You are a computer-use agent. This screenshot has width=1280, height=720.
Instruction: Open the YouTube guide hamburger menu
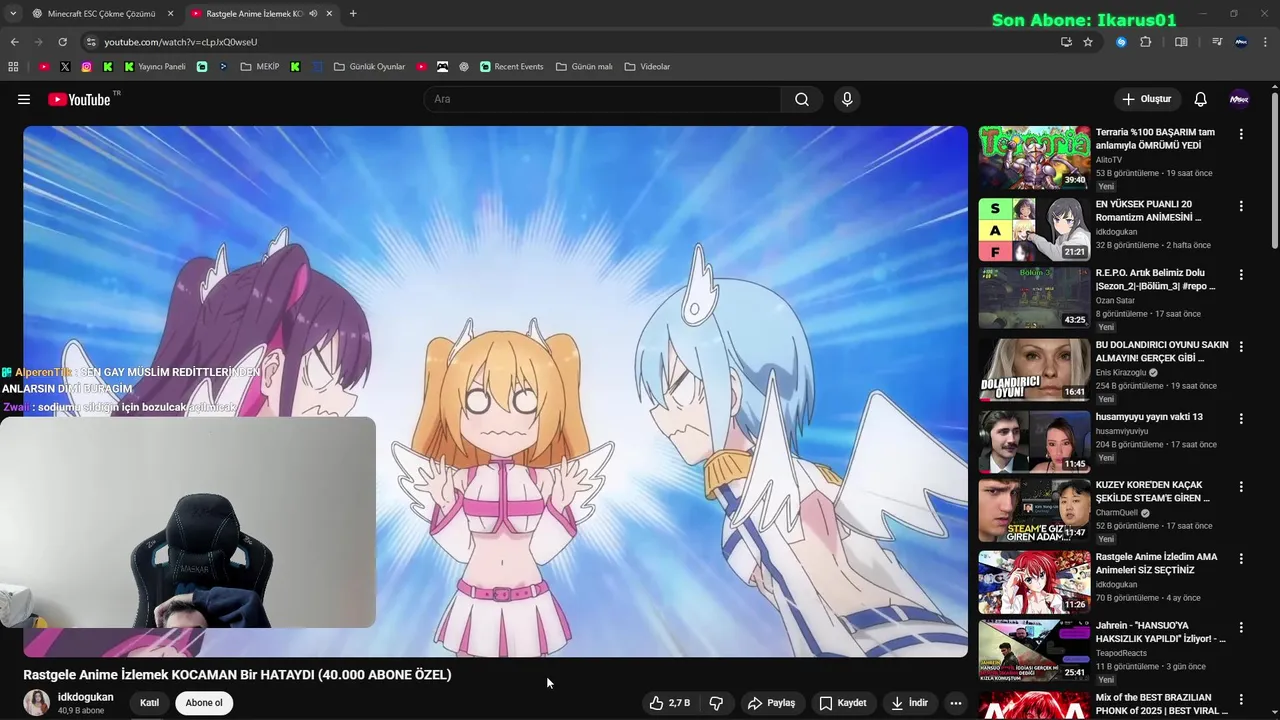tap(24, 99)
